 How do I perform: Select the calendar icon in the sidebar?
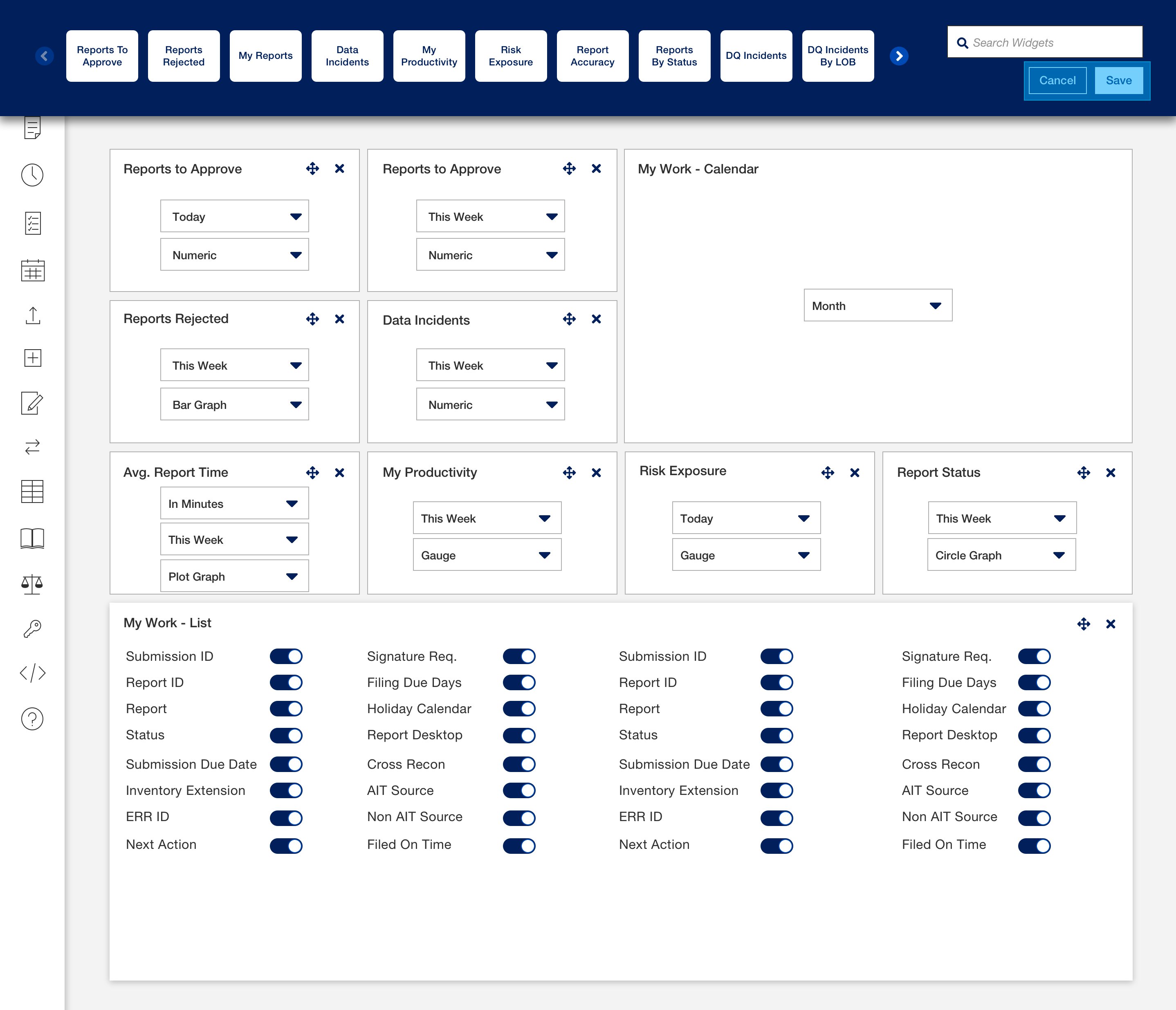(32, 271)
